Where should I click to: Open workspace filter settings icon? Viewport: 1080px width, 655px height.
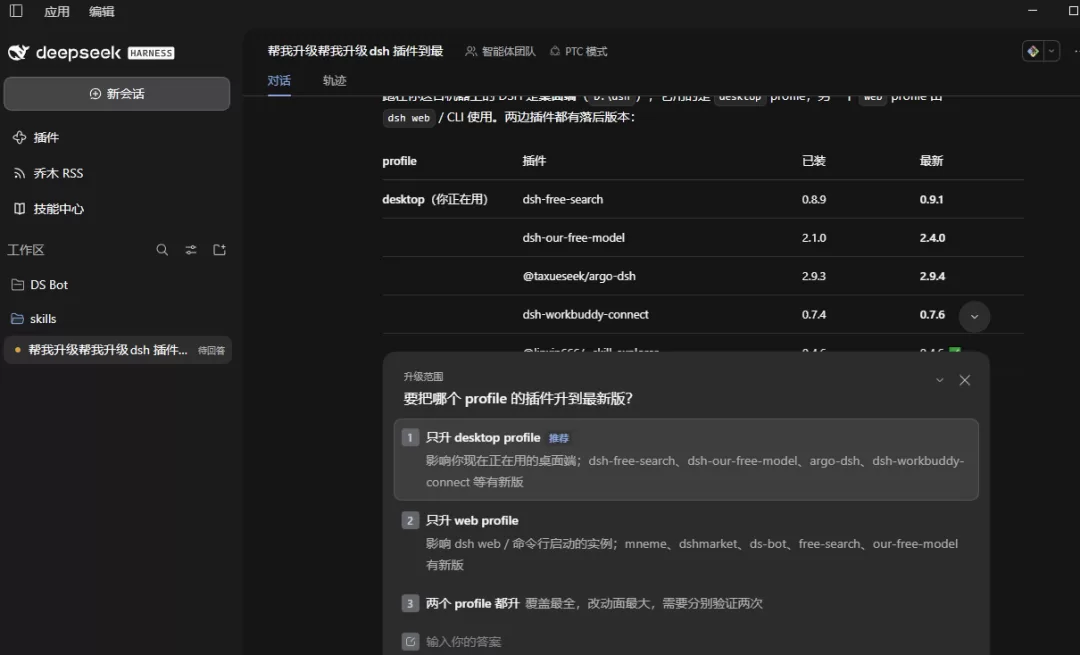pos(191,249)
